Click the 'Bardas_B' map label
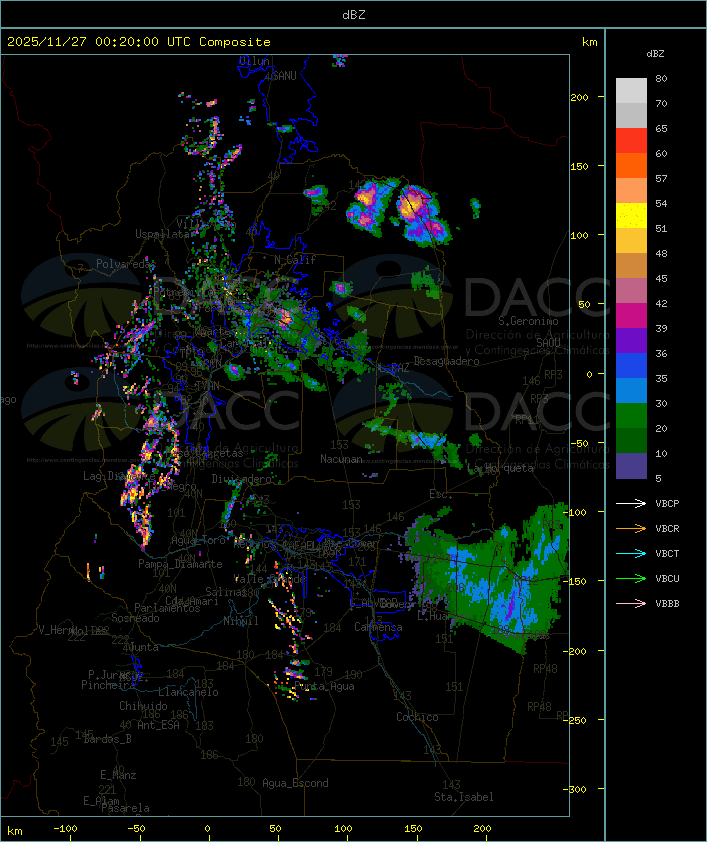The image size is (707, 842). click(107, 739)
